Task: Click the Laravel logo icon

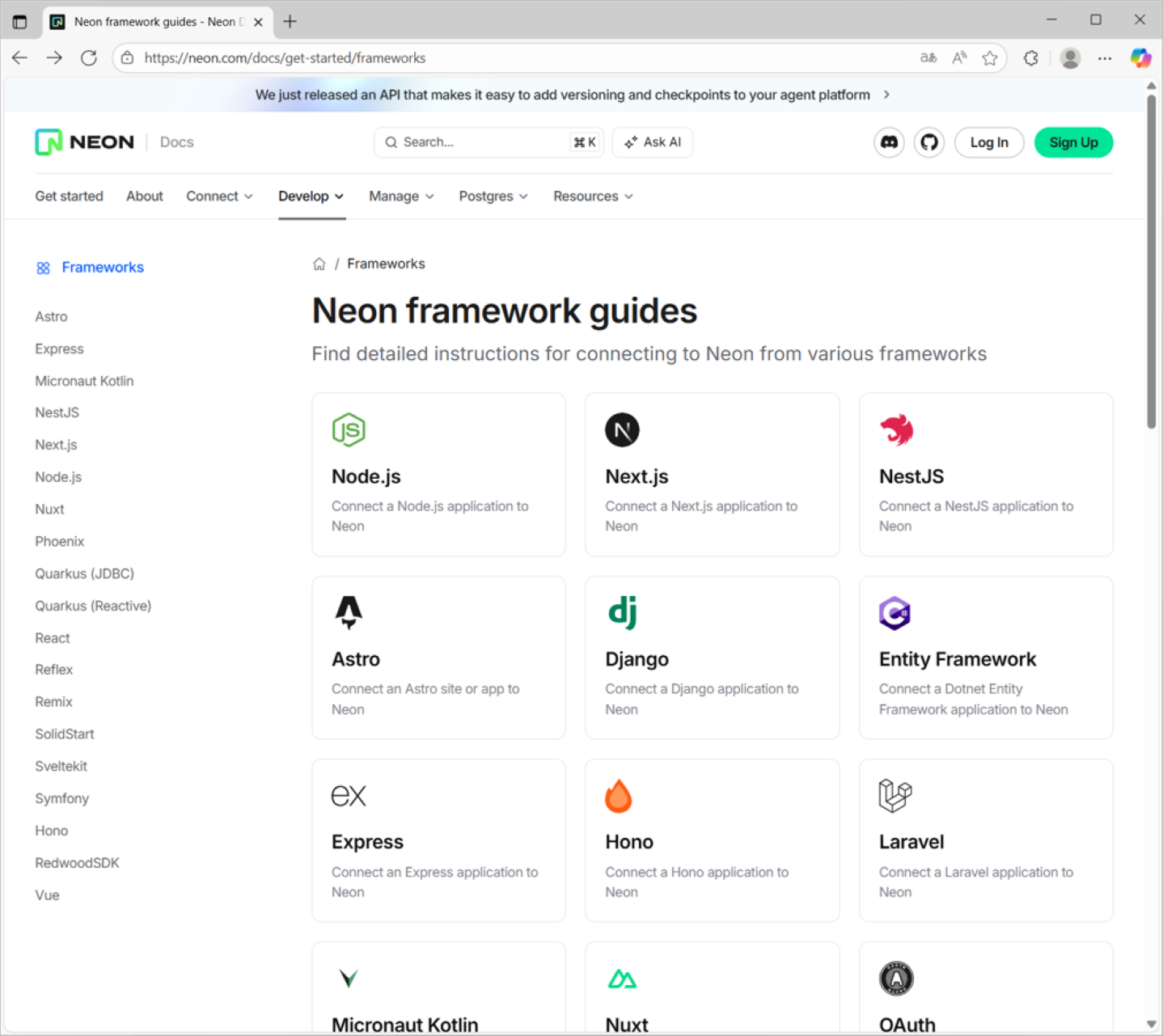Action: coord(894,796)
